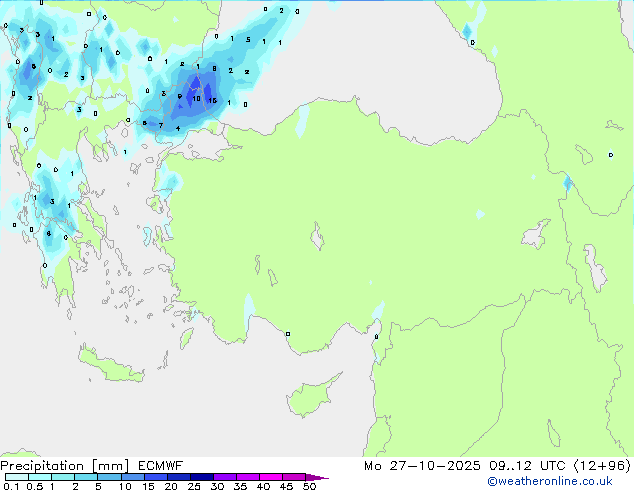Image resolution: width=634 pixels, height=490 pixels.
Task: Click the '40' legend scale label
Action: pyautogui.click(x=263, y=486)
